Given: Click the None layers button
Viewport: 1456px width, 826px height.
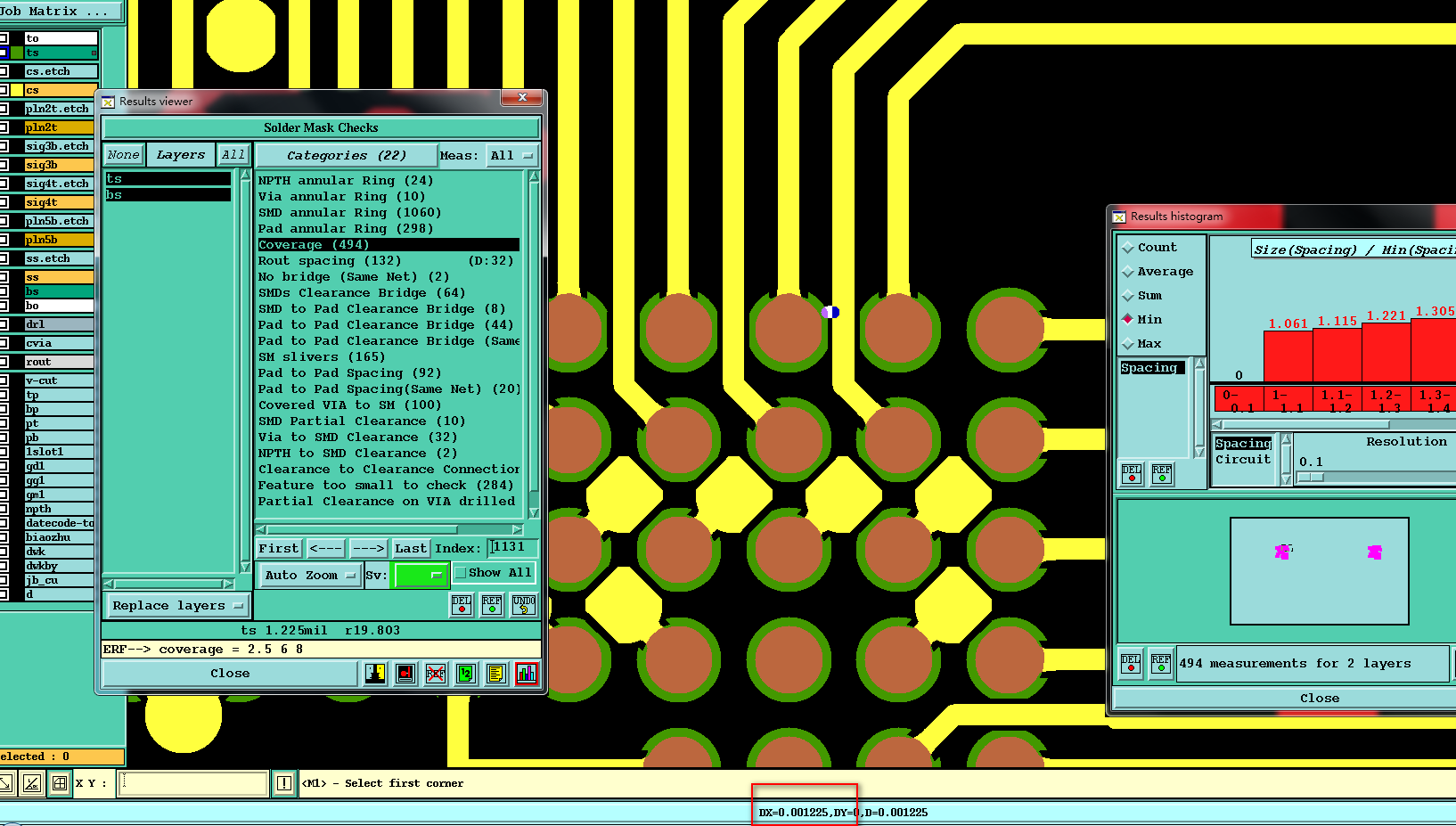Looking at the screenshot, I should coord(123,155).
